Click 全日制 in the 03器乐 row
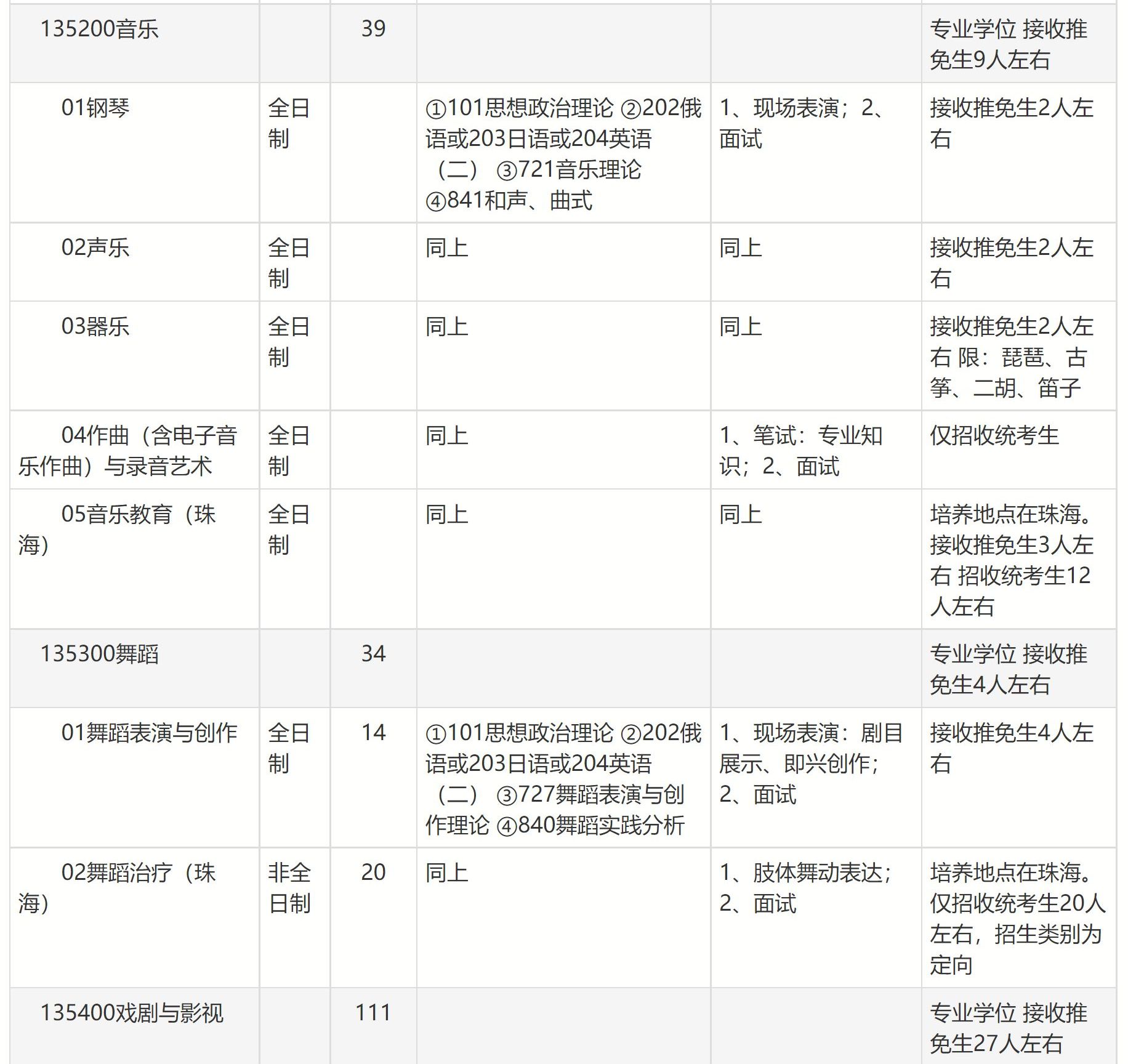The height and width of the screenshot is (1064, 1128). (x=289, y=342)
